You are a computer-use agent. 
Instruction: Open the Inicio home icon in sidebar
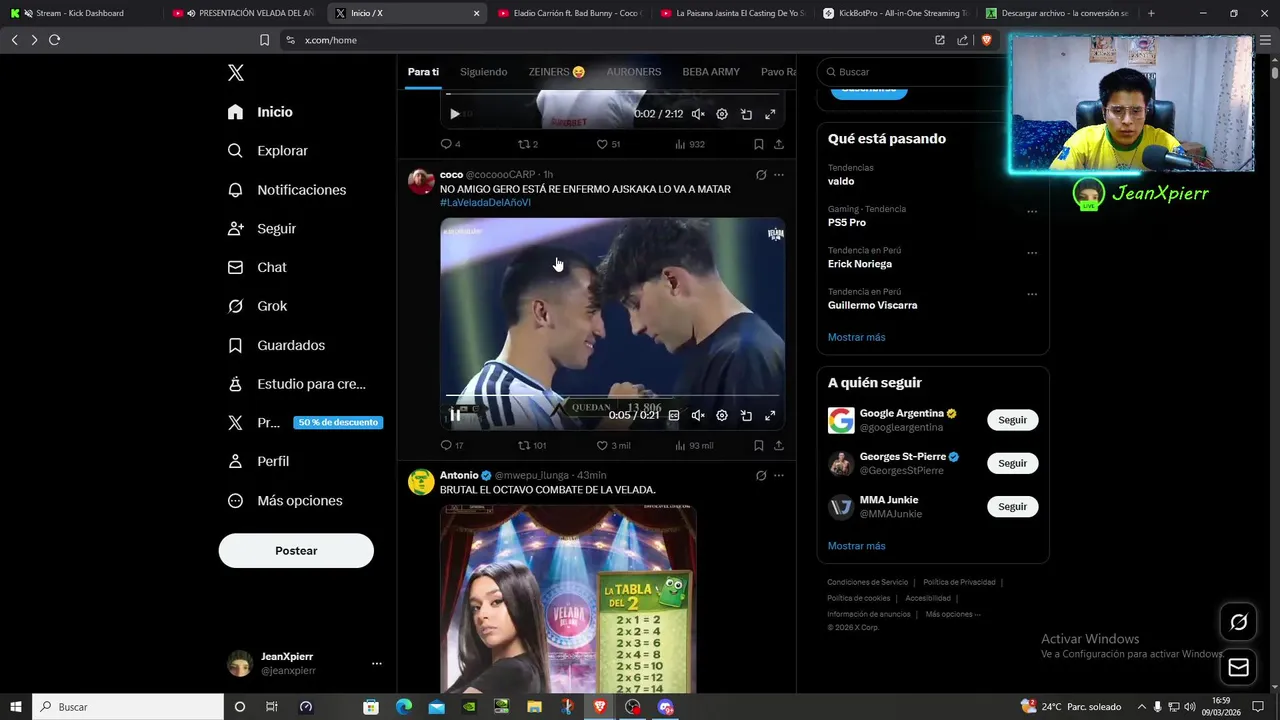(235, 112)
